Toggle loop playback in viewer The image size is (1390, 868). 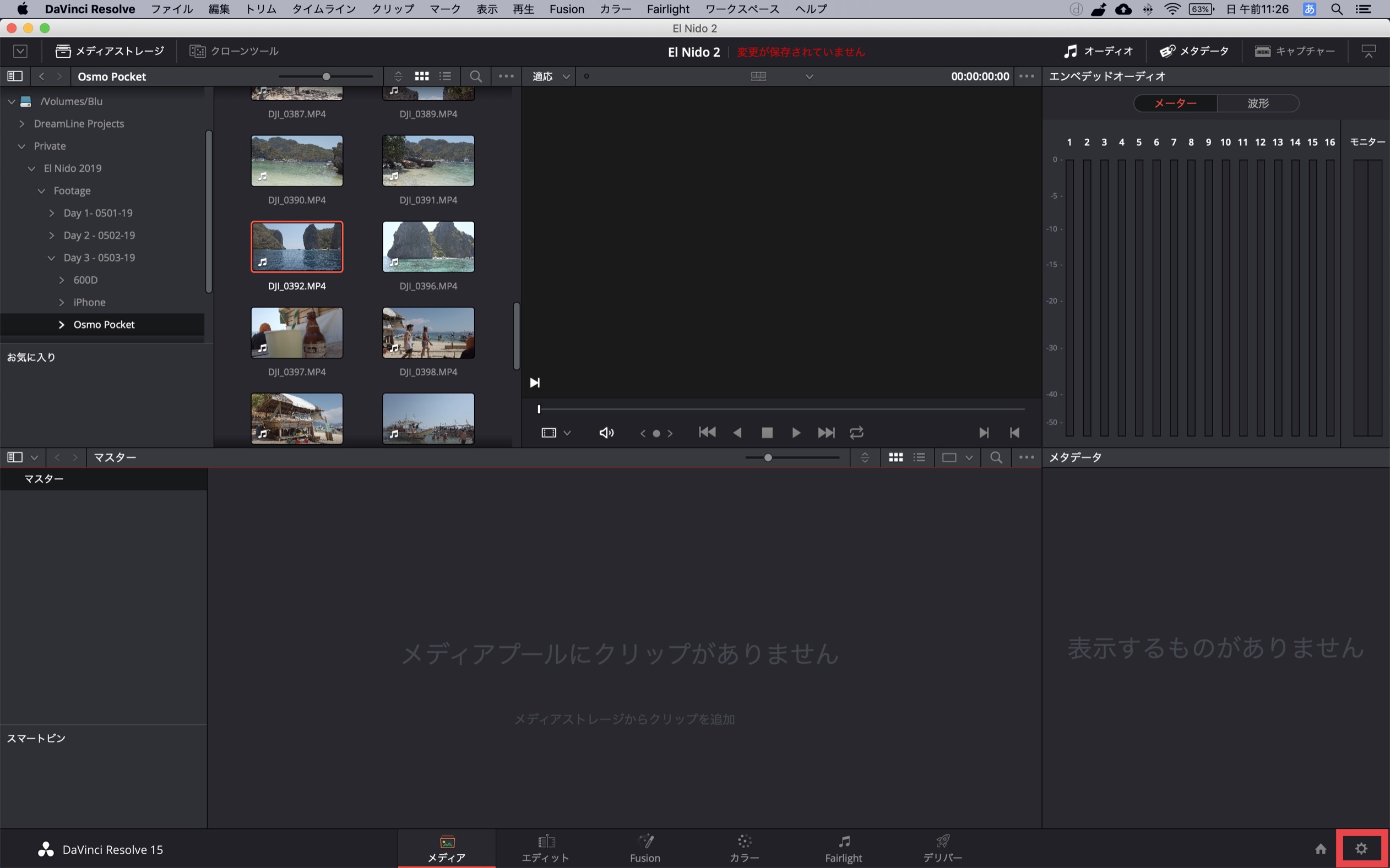point(856,432)
